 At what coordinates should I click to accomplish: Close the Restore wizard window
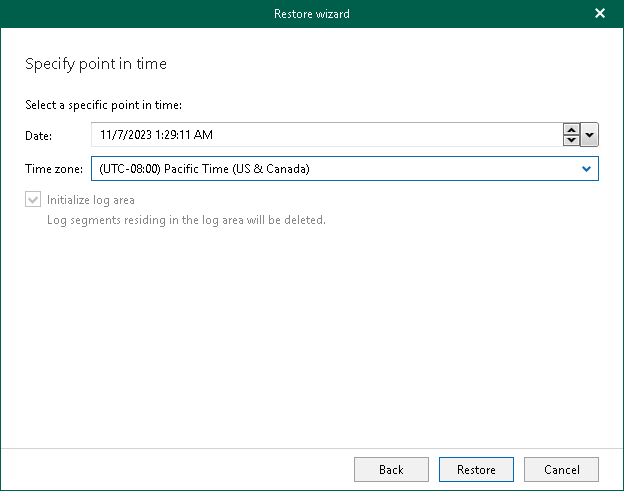[x=600, y=14]
